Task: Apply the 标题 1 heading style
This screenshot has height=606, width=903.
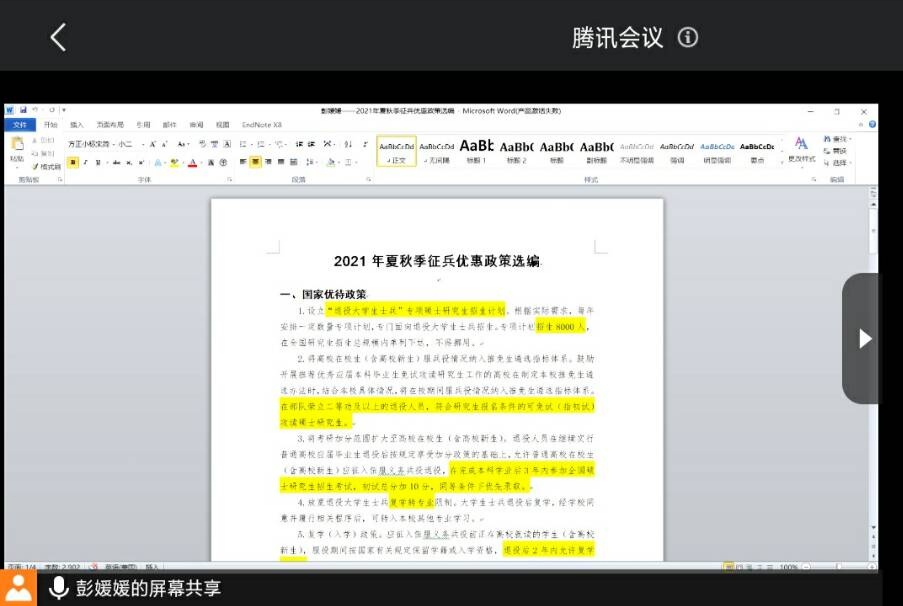Action: tap(476, 150)
